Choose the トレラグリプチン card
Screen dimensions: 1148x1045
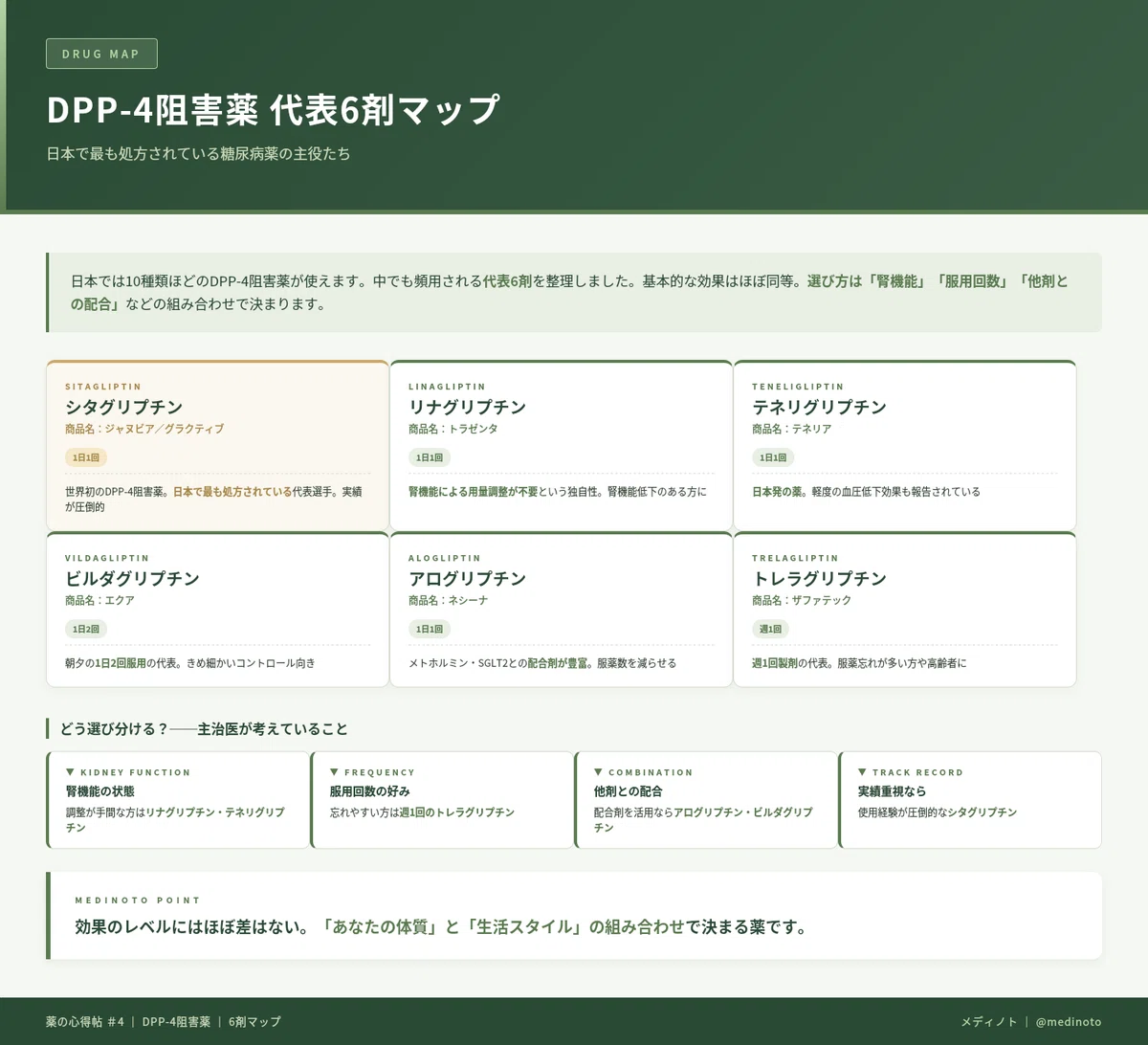[x=904, y=610]
